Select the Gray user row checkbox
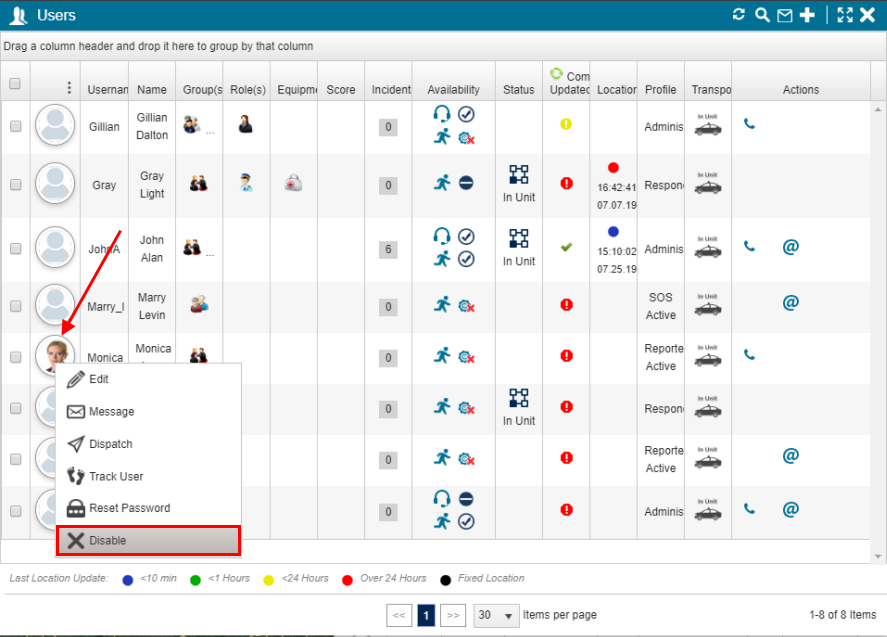 15,185
